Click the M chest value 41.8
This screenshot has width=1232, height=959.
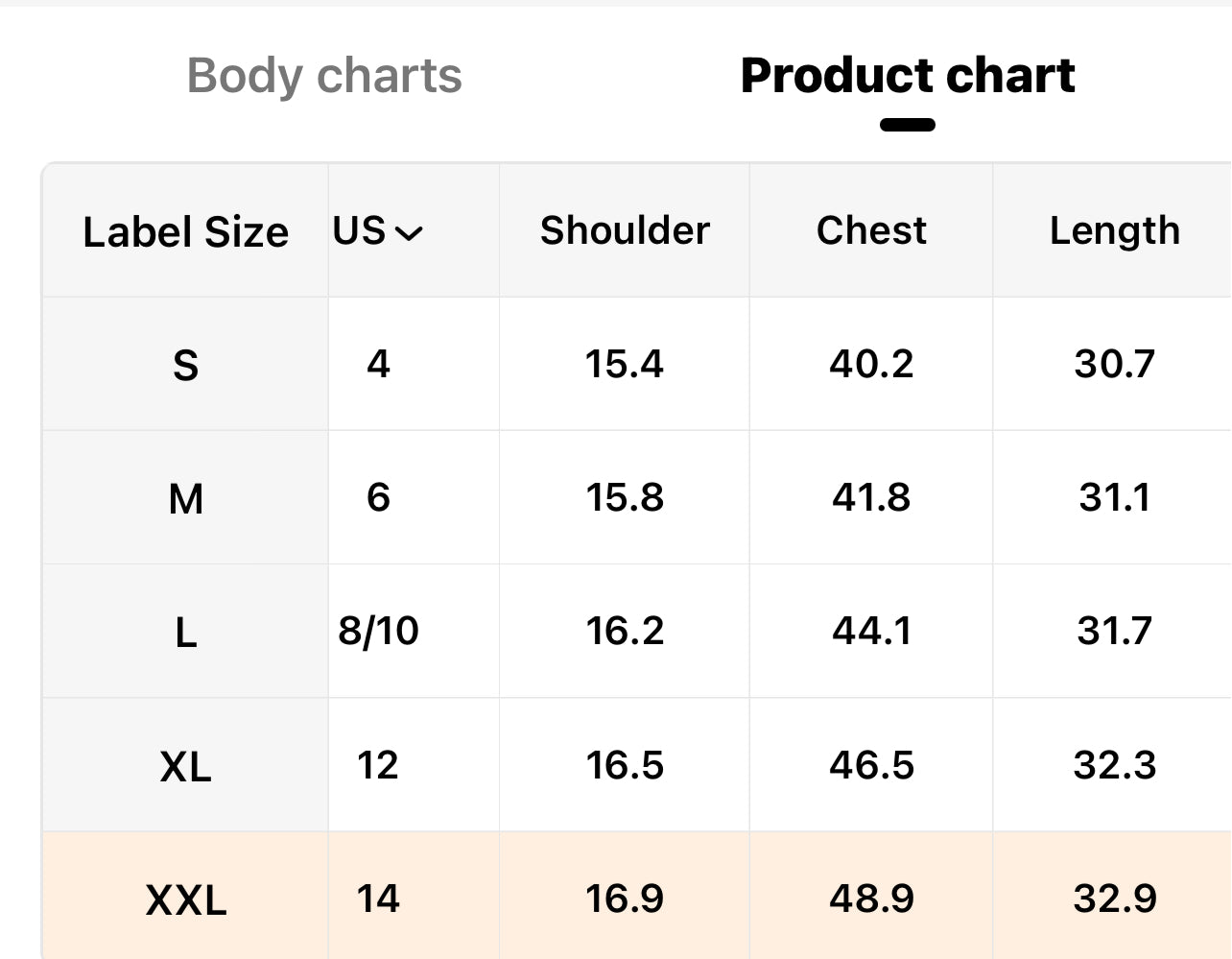[871, 498]
